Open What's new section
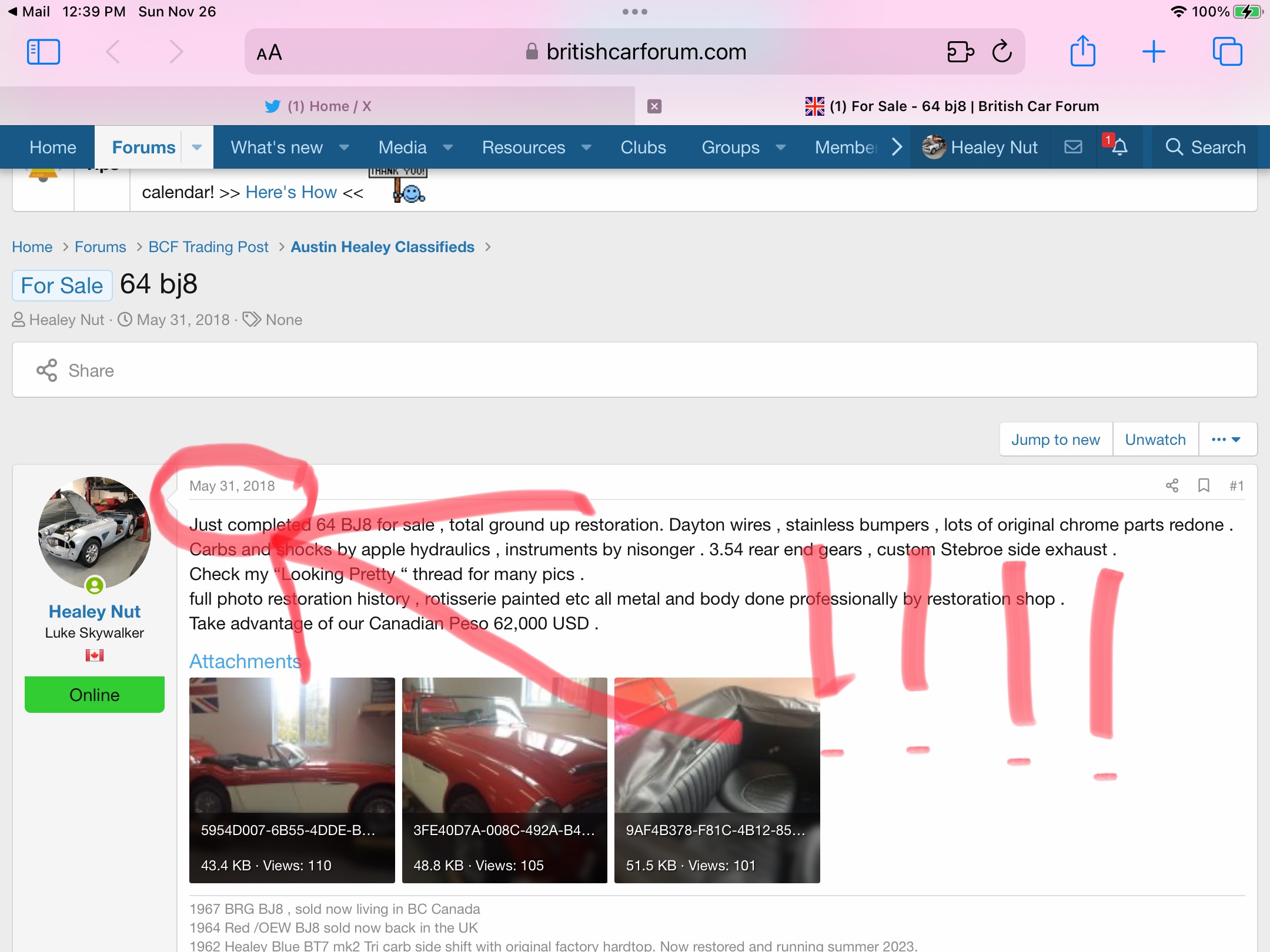 [x=276, y=147]
